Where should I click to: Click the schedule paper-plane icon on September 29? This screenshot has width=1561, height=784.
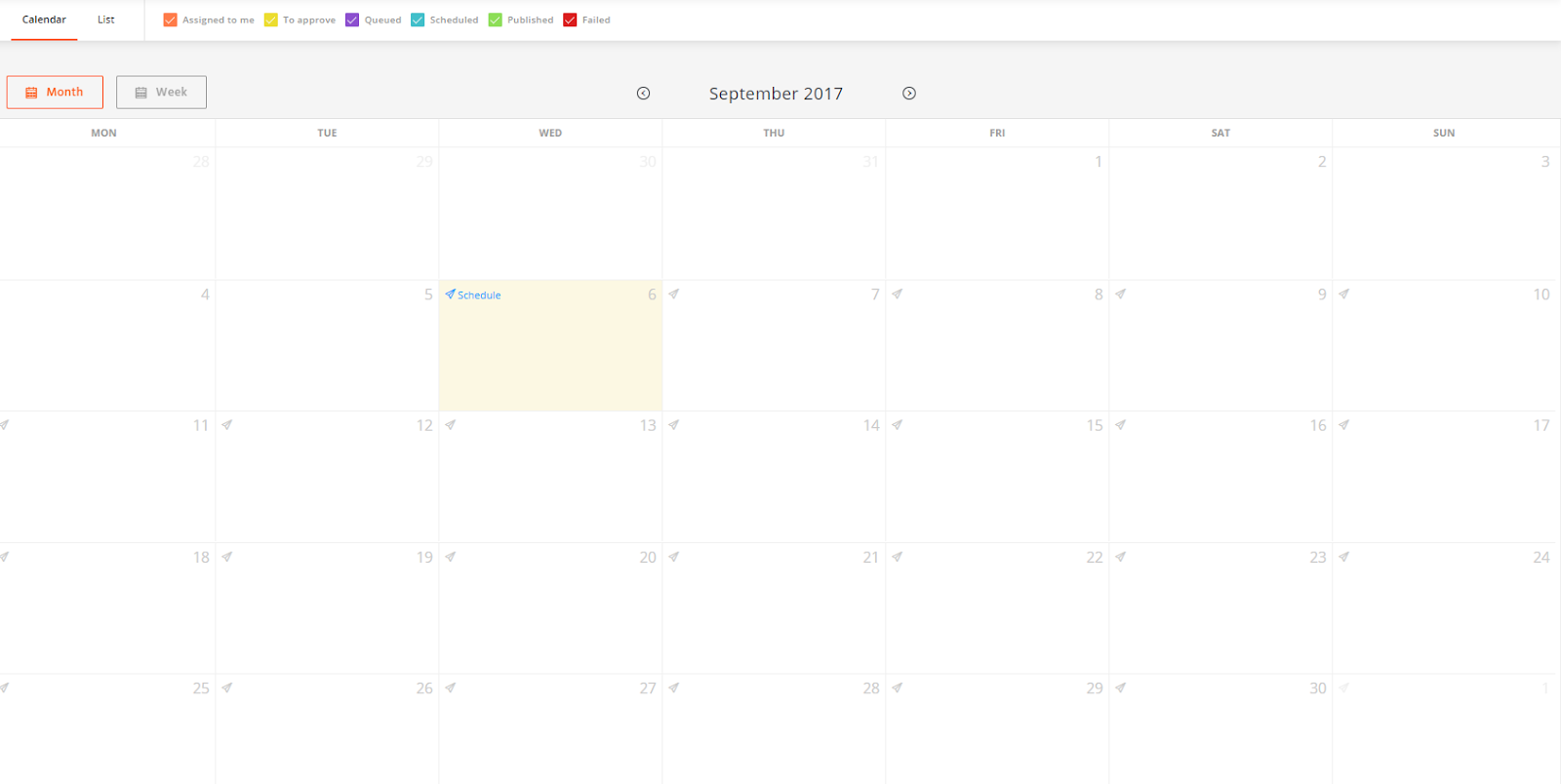click(898, 687)
